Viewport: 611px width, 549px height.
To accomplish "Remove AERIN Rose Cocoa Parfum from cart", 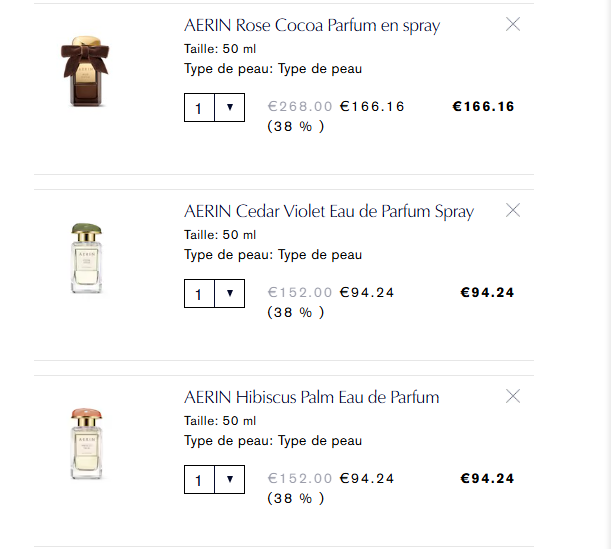I will [513, 25].
